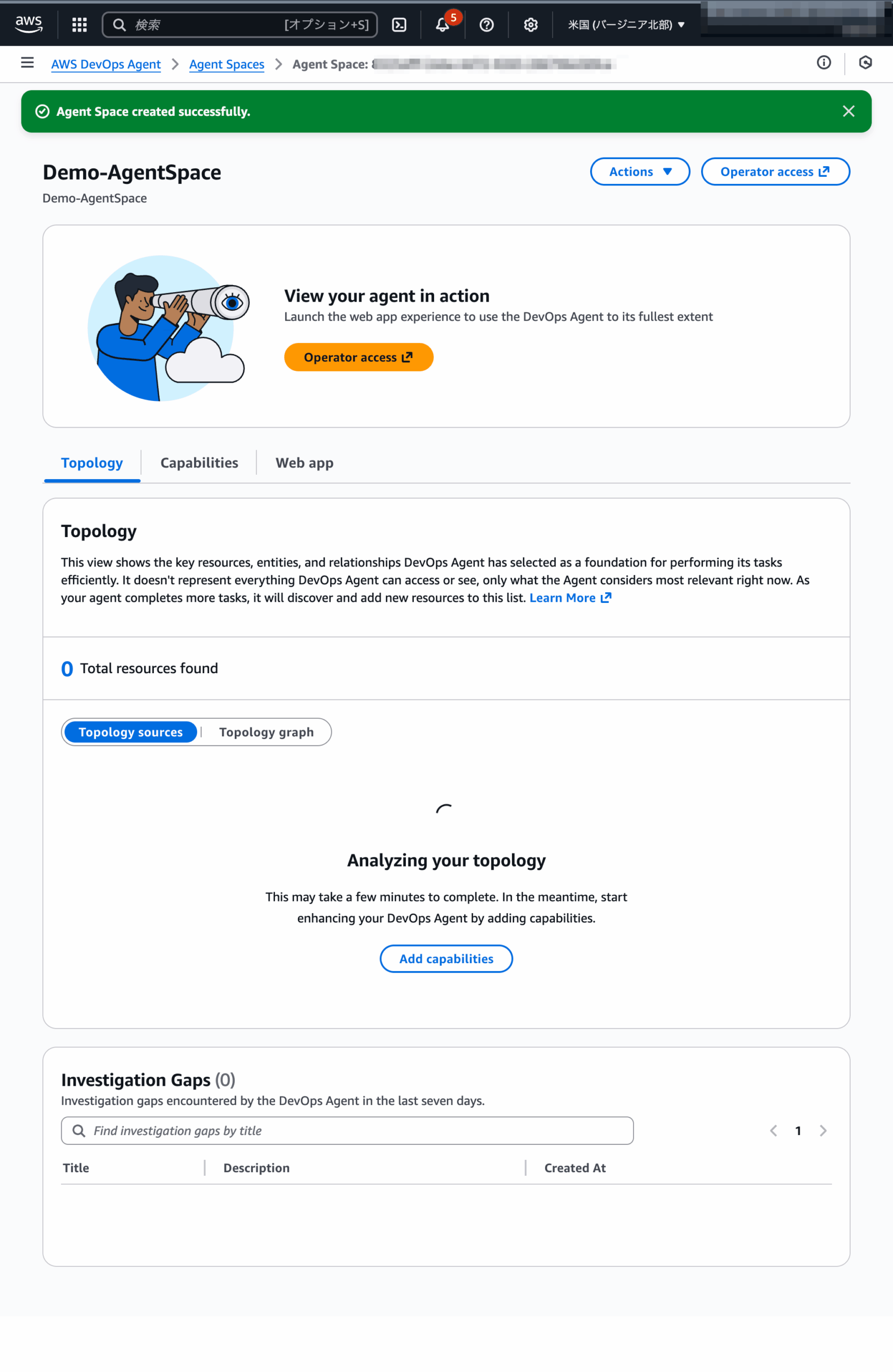The height and width of the screenshot is (1372, 893).
Task: Click the orange Operator access button
Action: pyautogui.click(x=359, y=357)
